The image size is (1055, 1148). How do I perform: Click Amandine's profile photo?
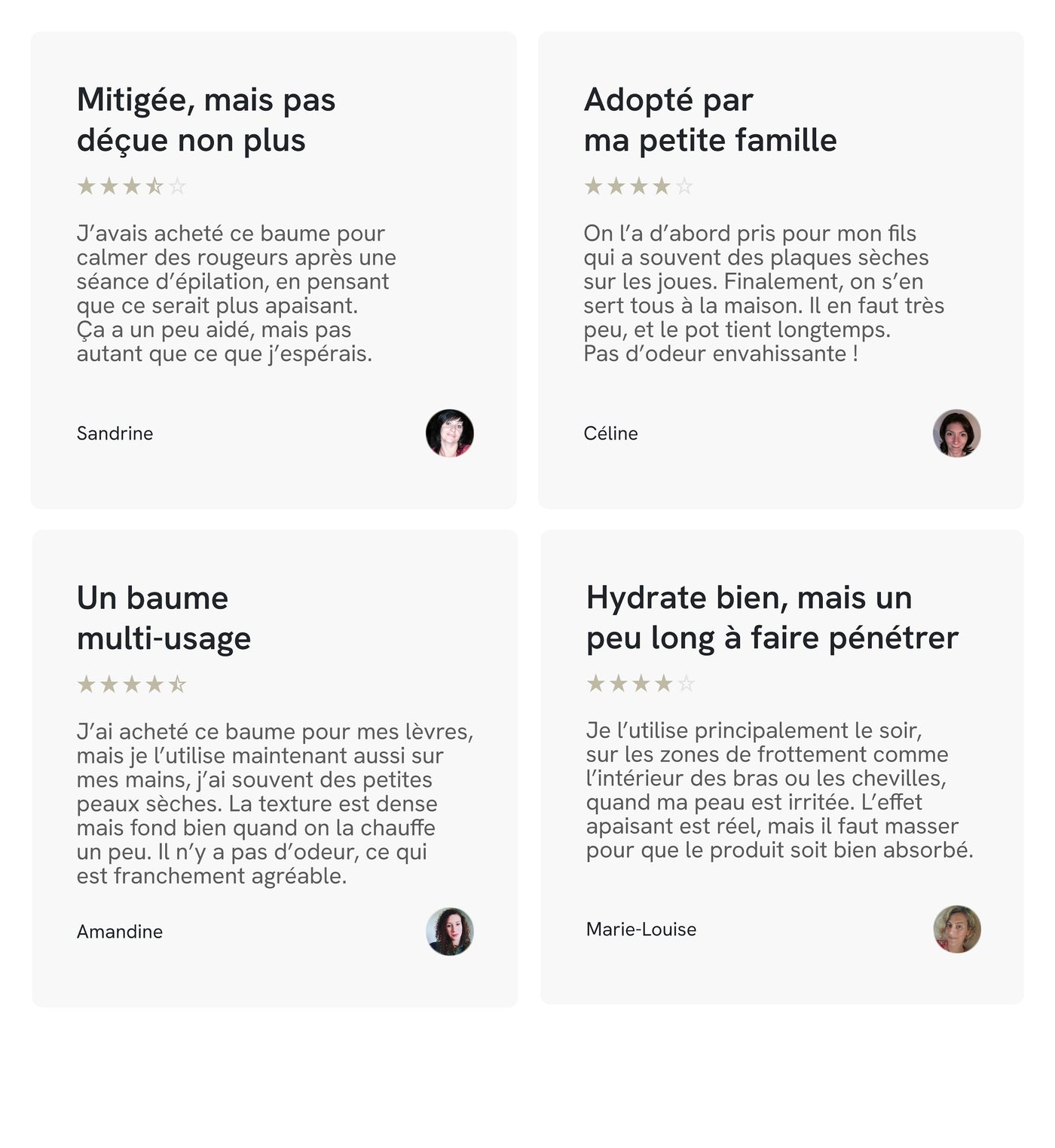[x=450, y=932]
